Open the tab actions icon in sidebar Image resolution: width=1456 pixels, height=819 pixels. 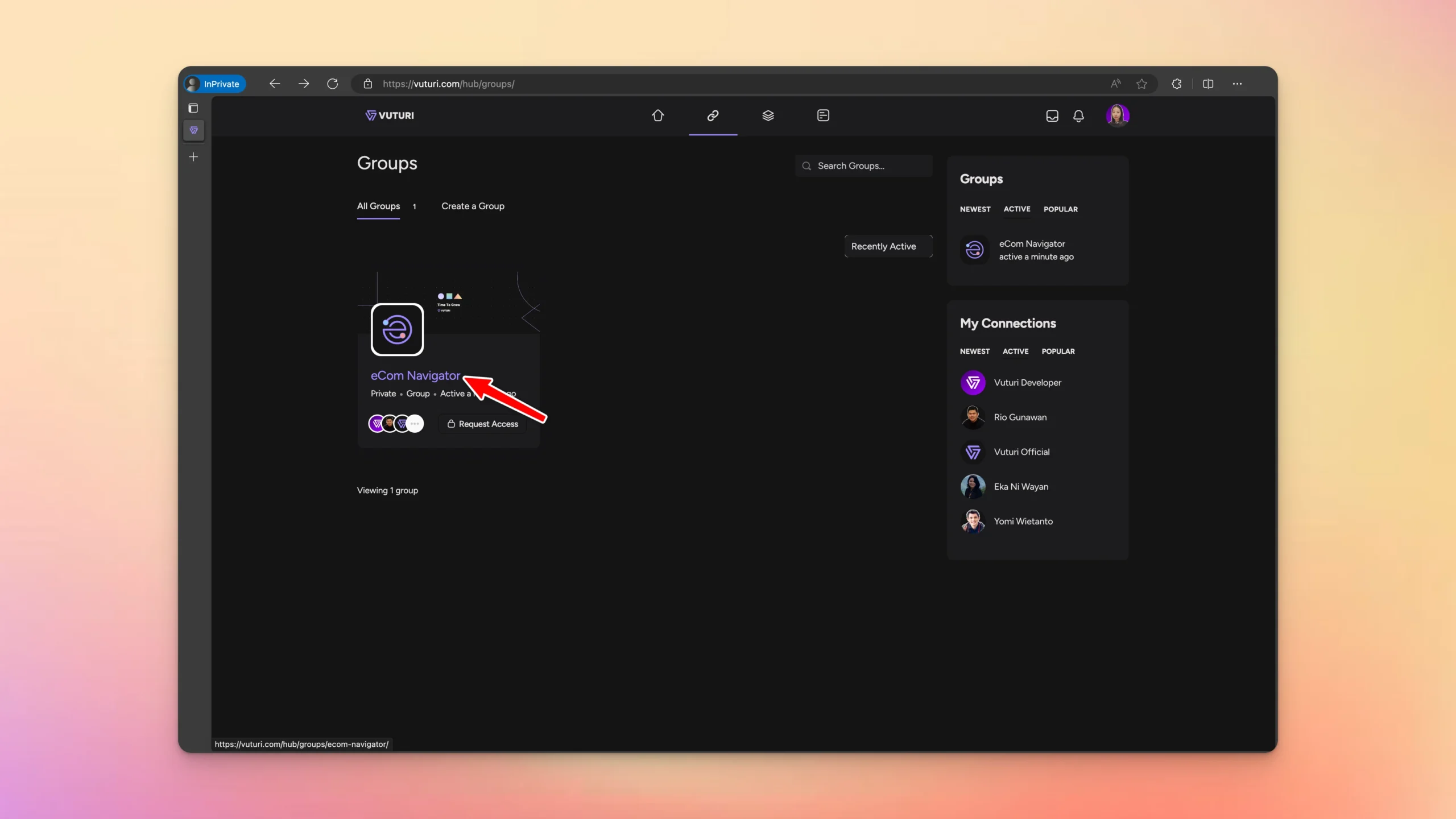(193, 108)
